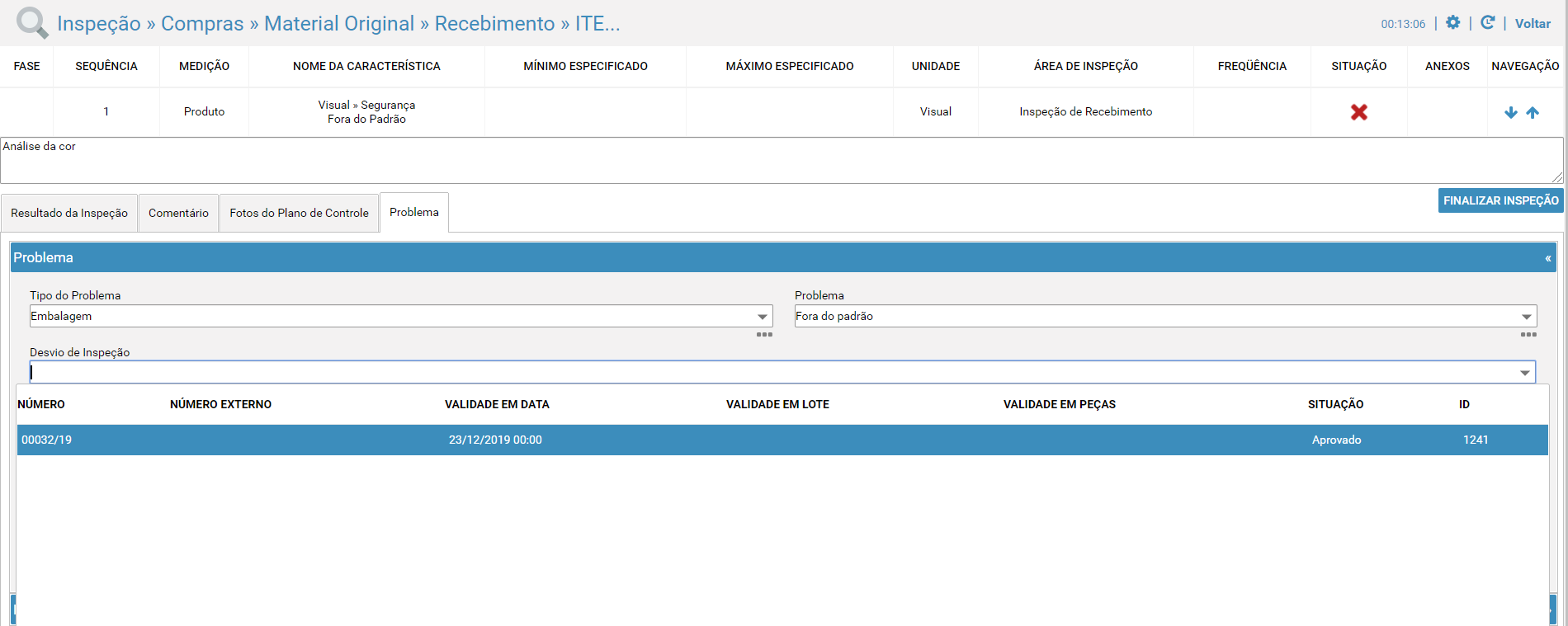Open Fotos do Plano de Controle tab
The width and height of the screenshot is (1568, 626).
[299, 213]
